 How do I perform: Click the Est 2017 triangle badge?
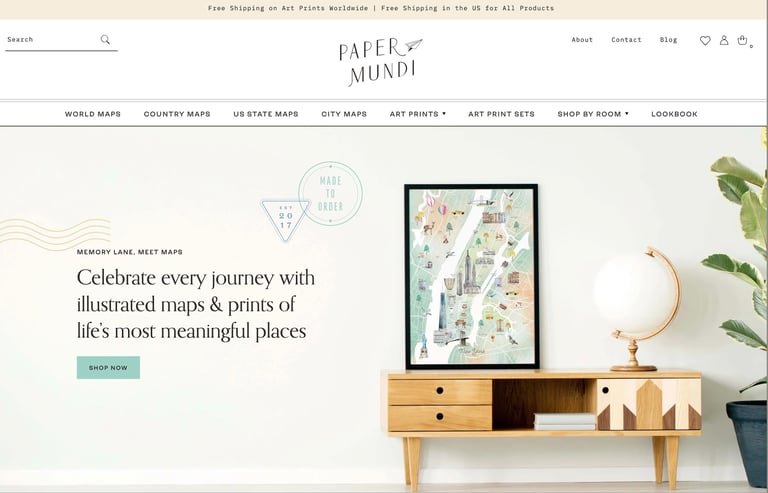[286, 220]
